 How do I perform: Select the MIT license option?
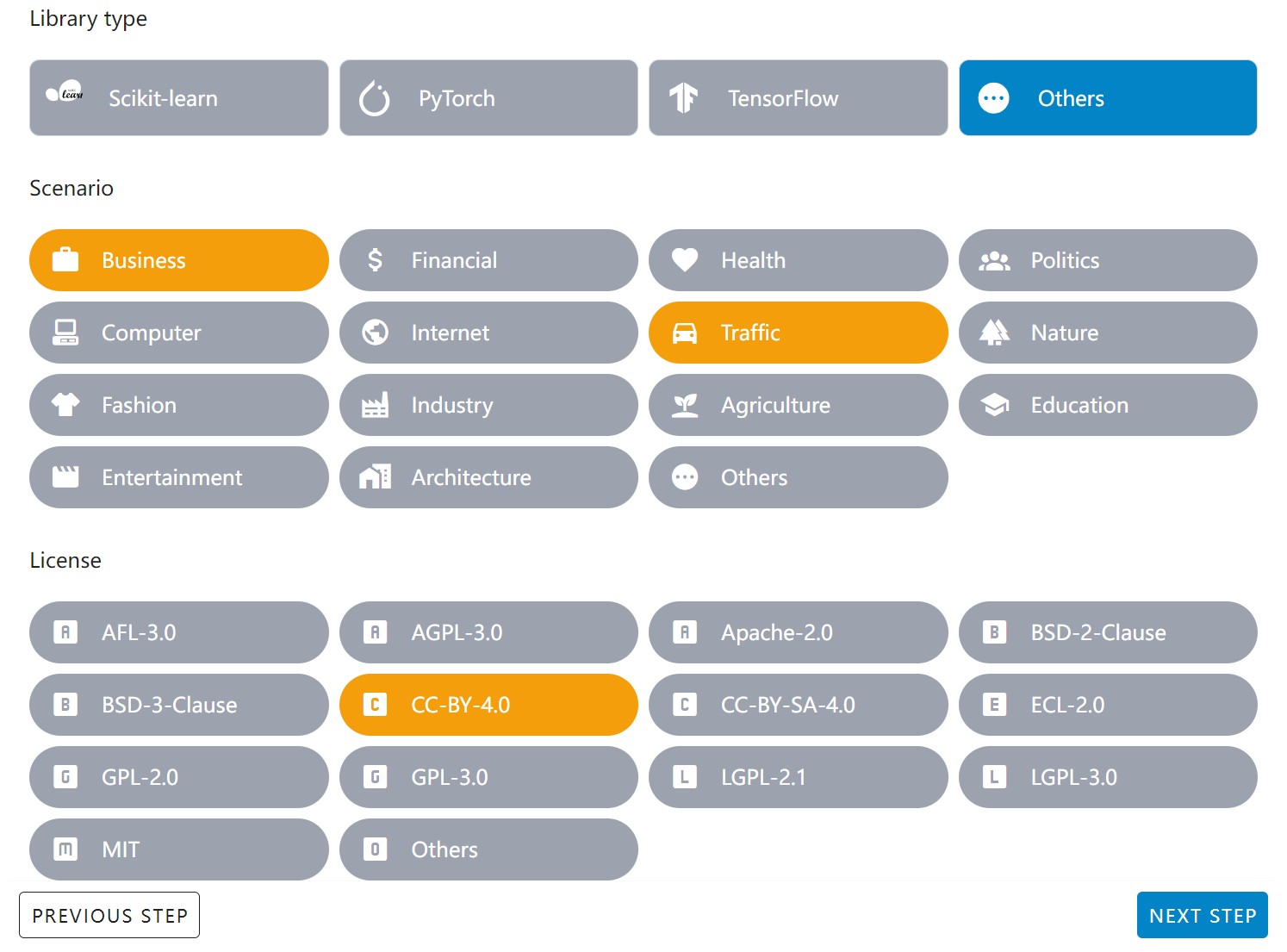pos(179,849)
